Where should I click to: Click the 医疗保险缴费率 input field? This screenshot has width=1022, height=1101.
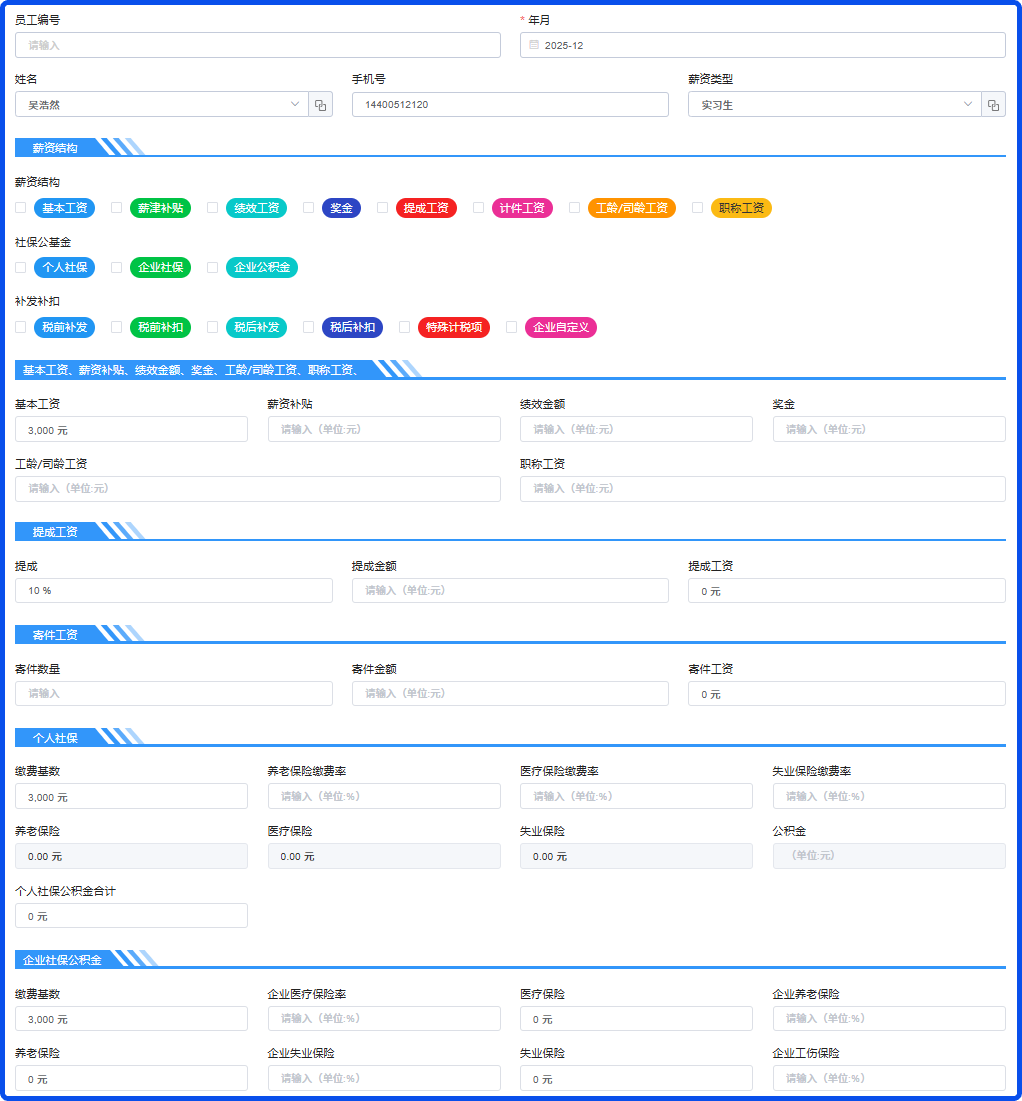636,797
